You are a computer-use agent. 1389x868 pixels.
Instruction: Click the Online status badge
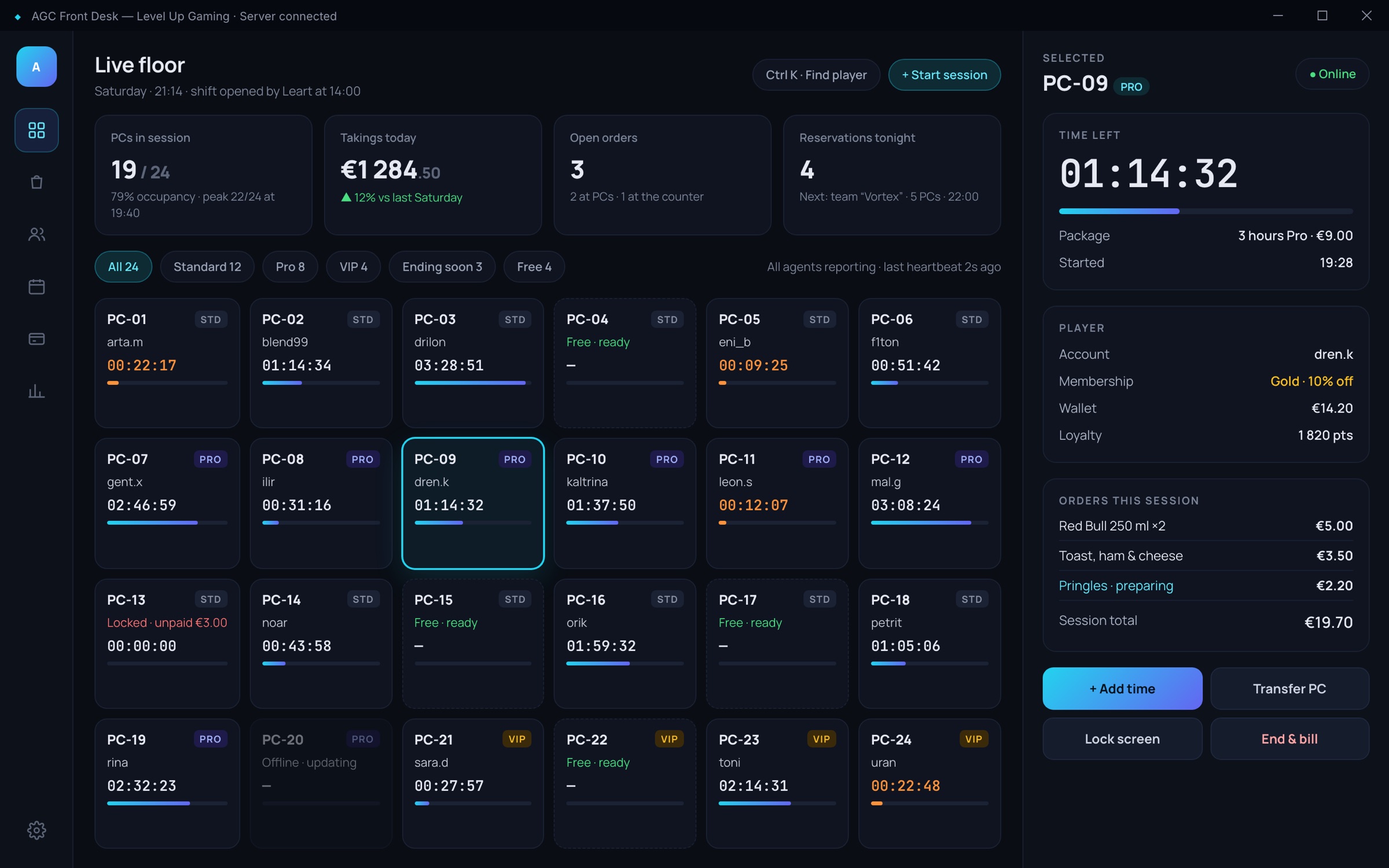[1332, 74]
